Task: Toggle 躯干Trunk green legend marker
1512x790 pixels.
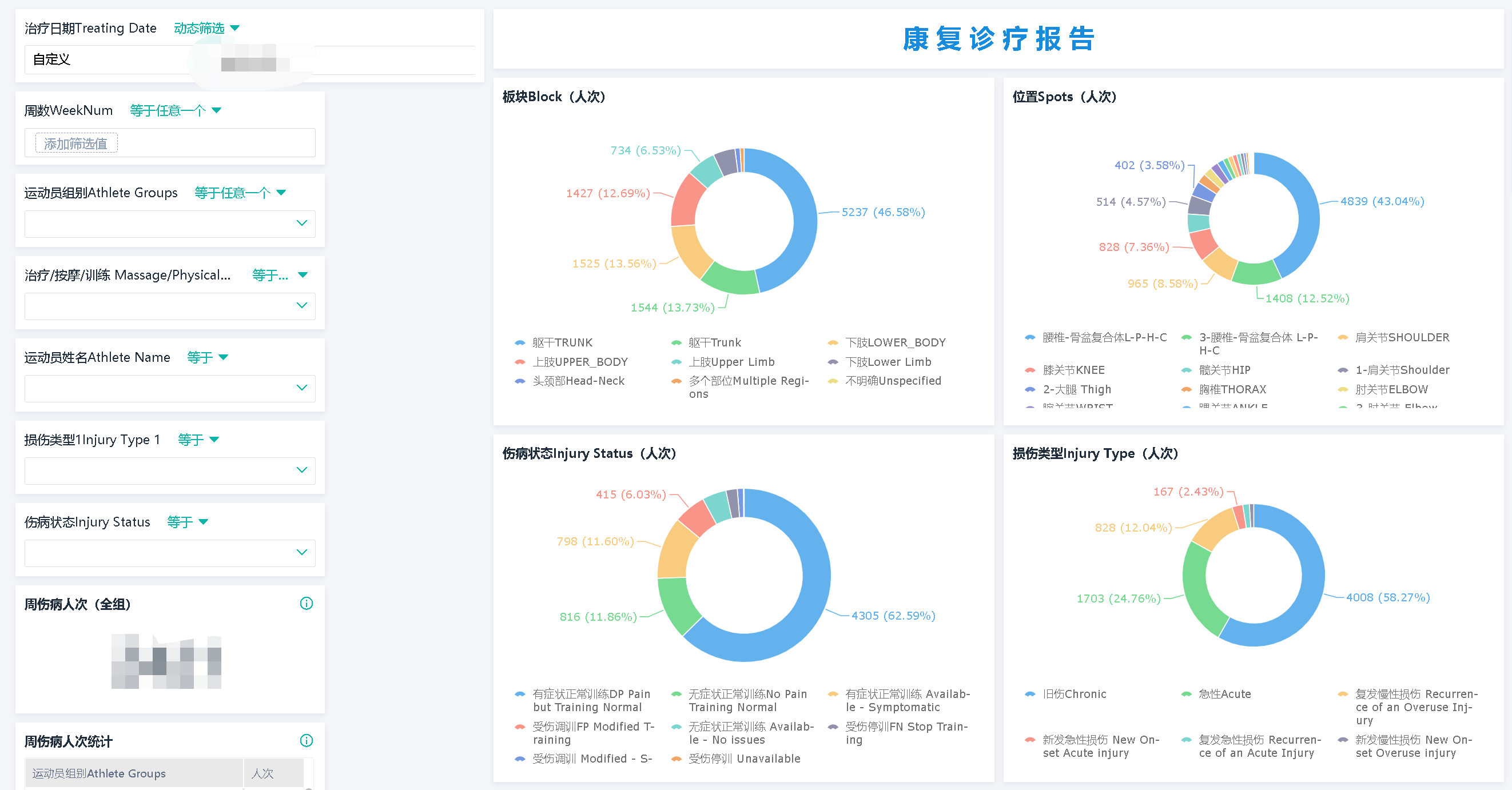Action: click(x=676, y=343)
